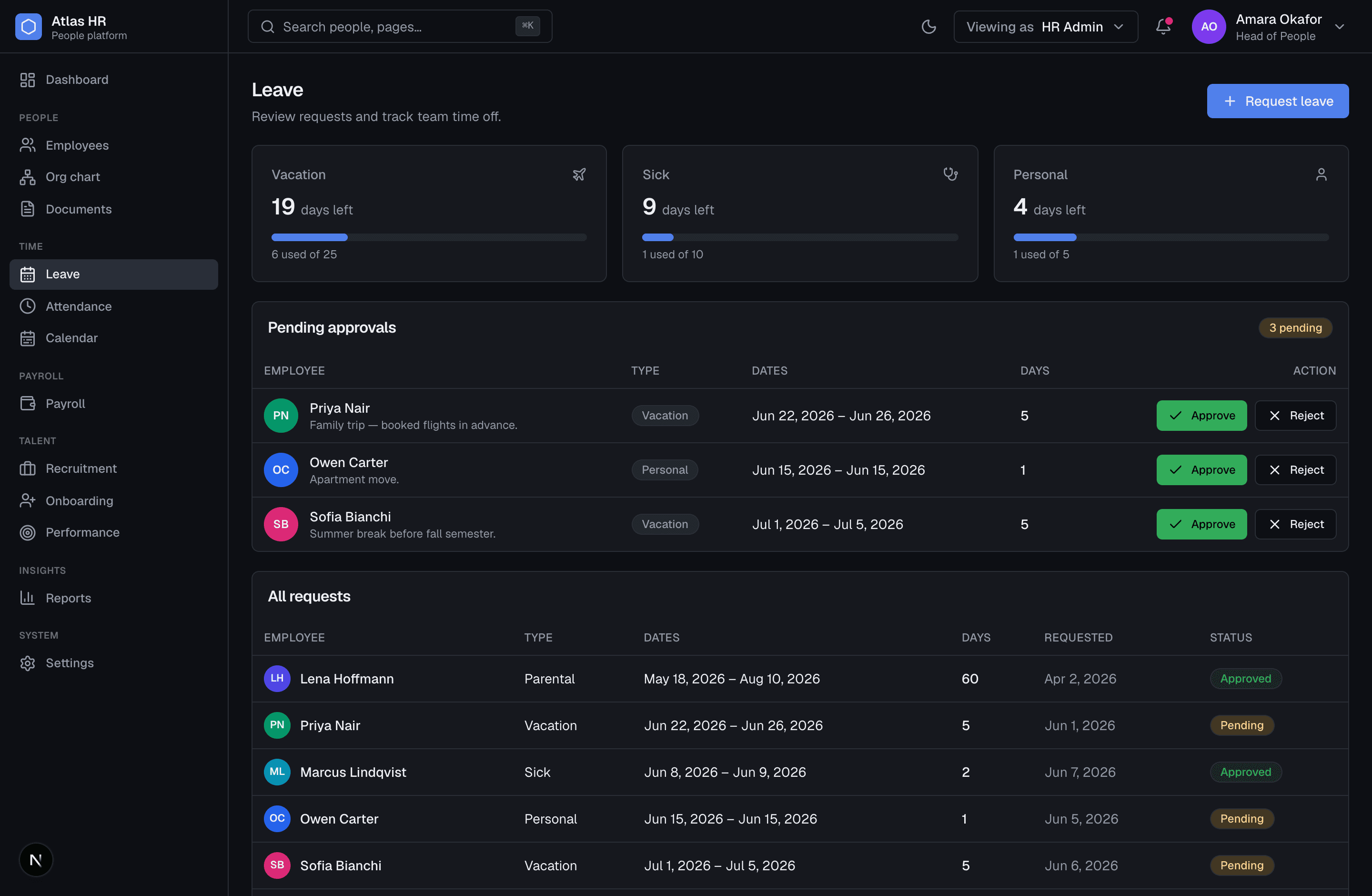Click the Personal days progress bar
Viewport: 1372px width, 896px height.
1171,237
